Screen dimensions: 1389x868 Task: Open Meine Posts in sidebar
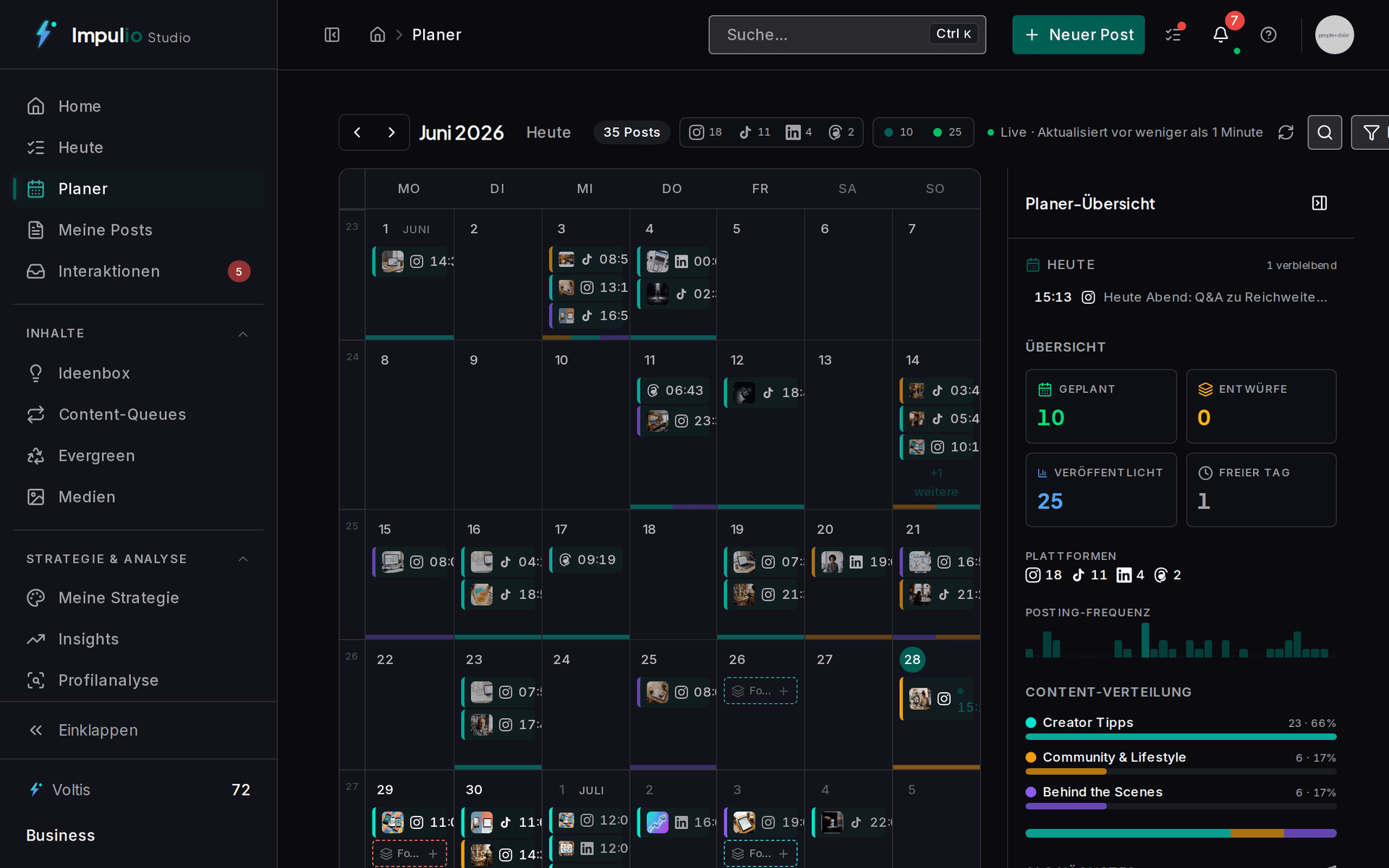click(138, 230)
